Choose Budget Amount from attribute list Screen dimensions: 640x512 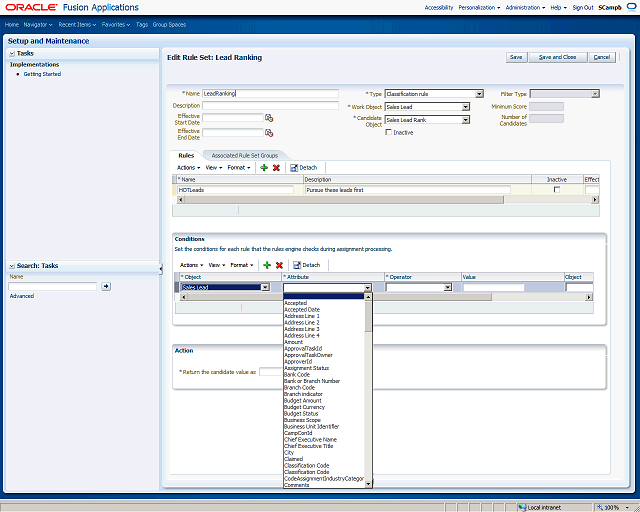click(x=302, y=401)
